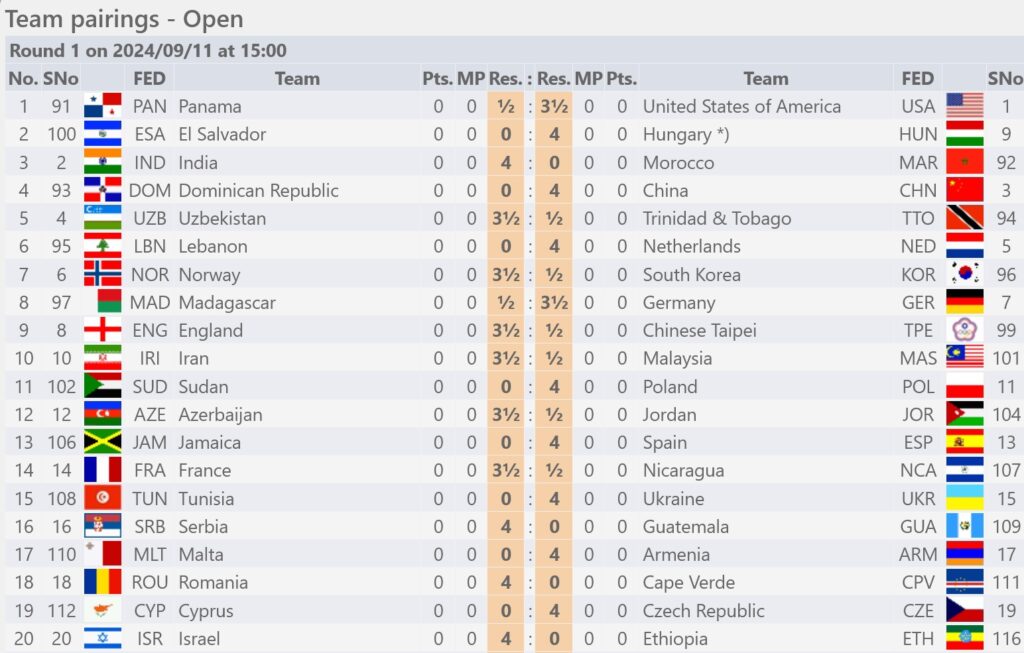Click the South Korea flag icon
The width and height of the screenshot is (1024, 653).
click(965, 274)
